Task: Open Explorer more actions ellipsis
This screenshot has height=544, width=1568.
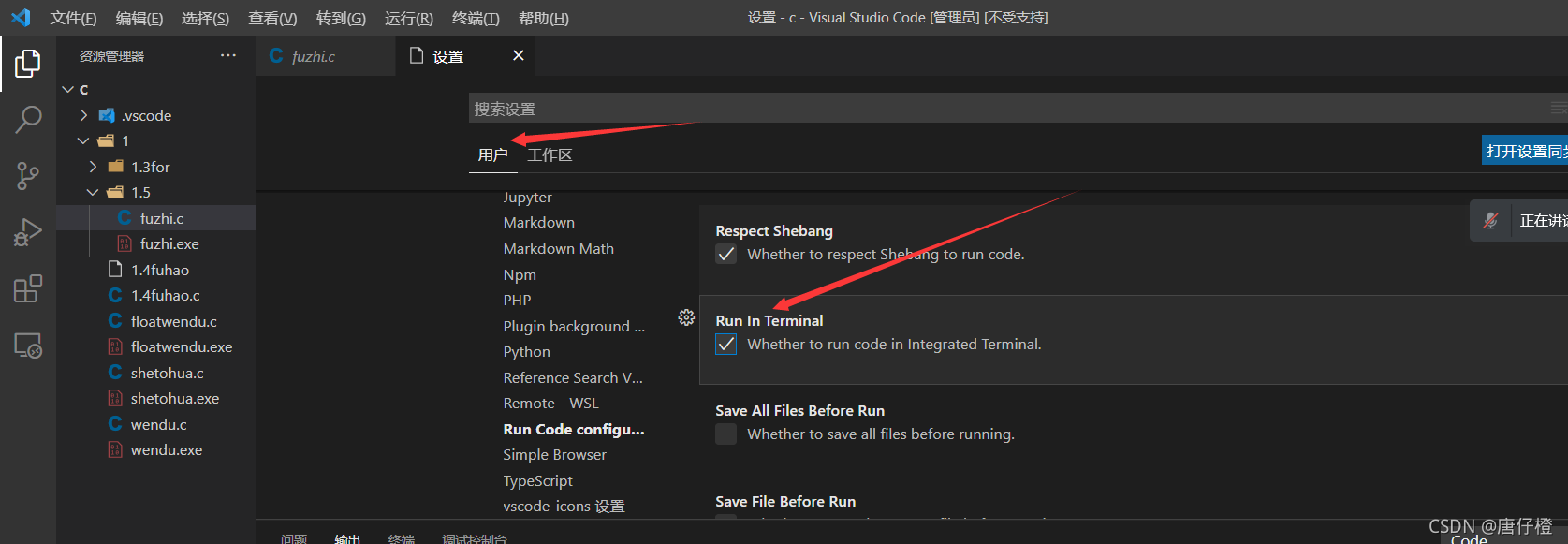Action: [x=228, y=56]
